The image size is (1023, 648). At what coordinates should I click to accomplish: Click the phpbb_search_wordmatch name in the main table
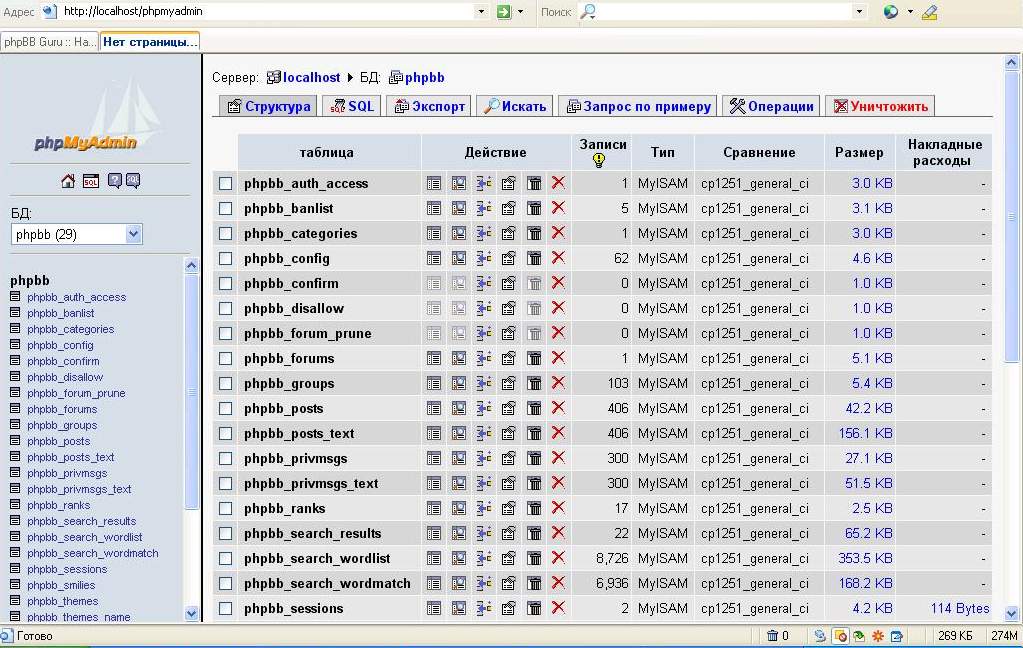[328, 583]
